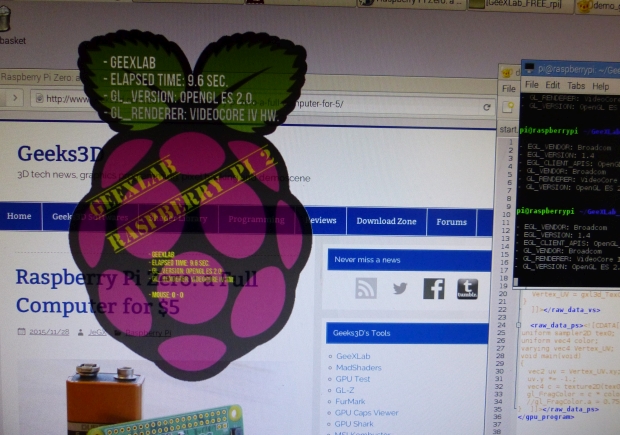Viewport: 620px width, 435px height.
Task: Click the page icon in the address bar
Action: pos(40,98)
